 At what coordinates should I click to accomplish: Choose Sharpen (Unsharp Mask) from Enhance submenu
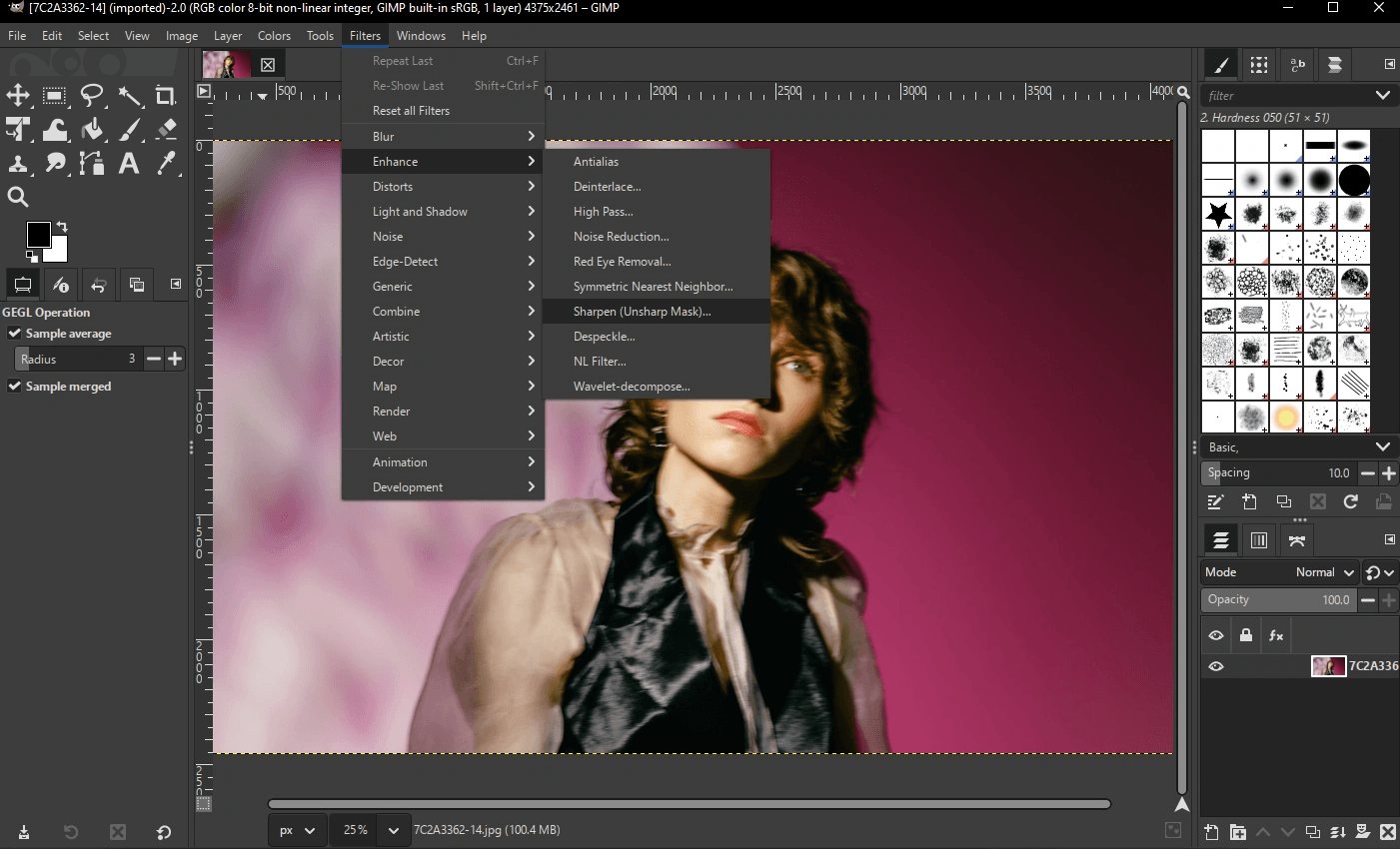click(x=642, y=312)
